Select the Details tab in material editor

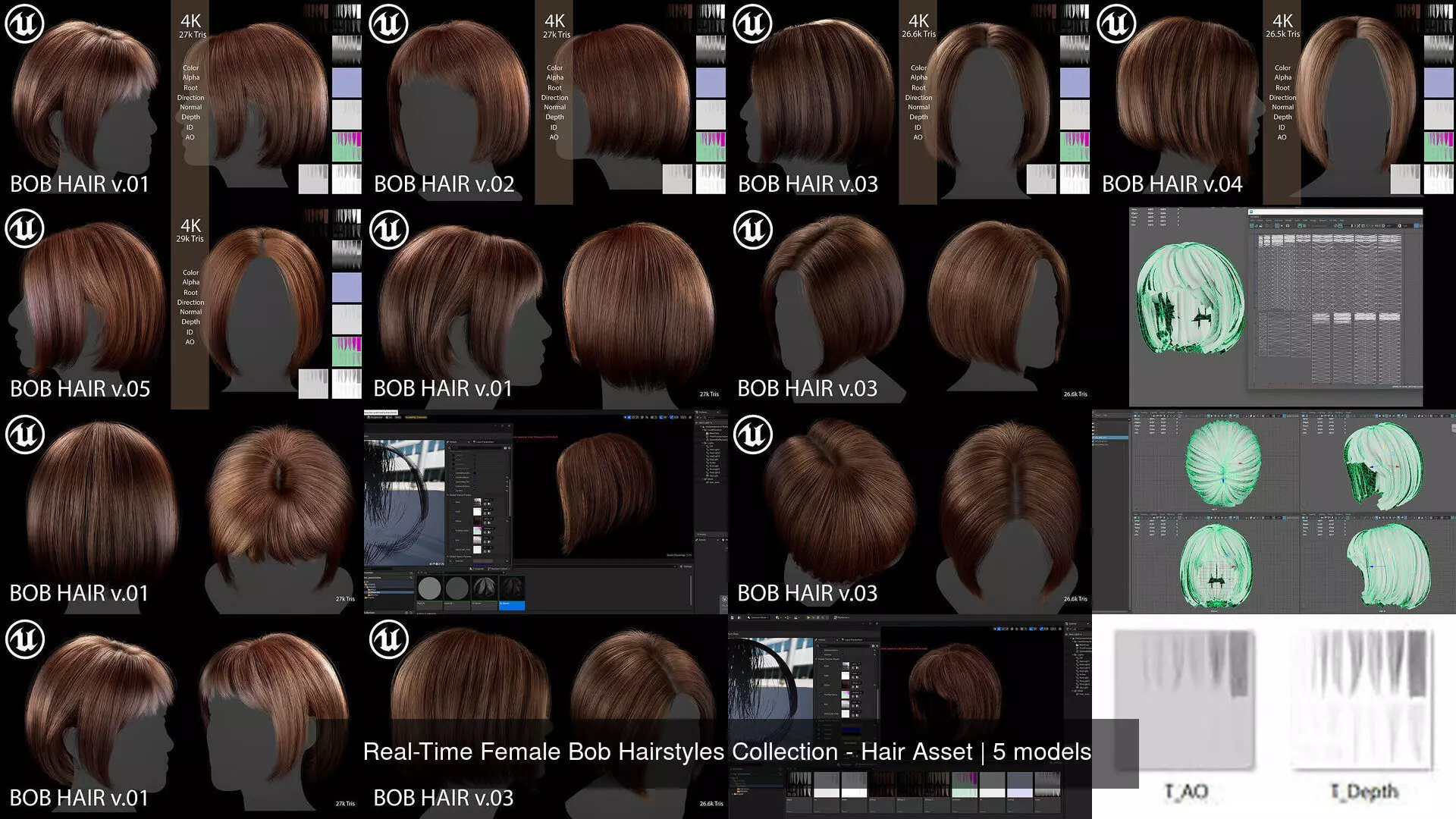coord(453,442)
